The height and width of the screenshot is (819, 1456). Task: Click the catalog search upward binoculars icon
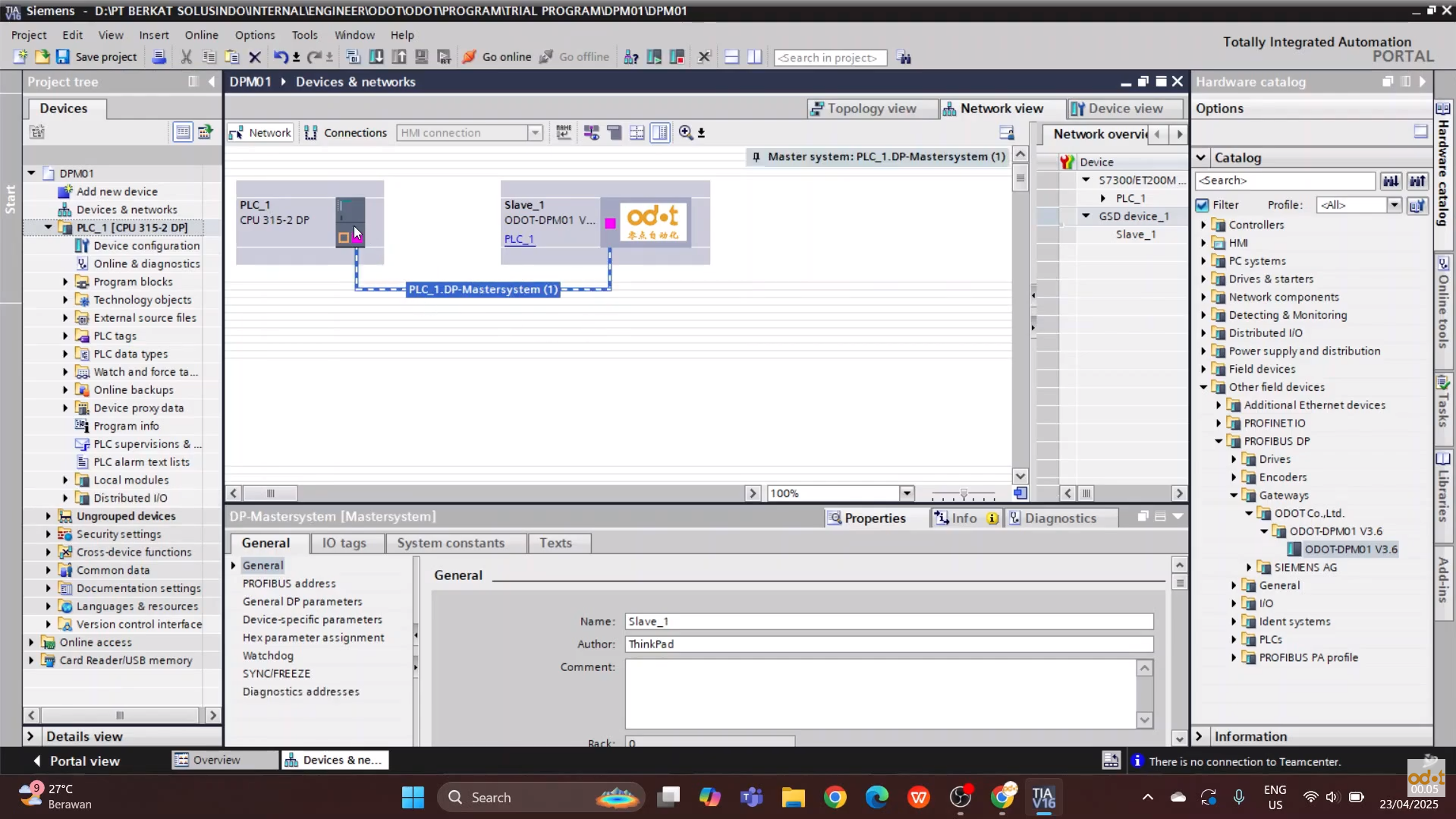click(x=1418, y=181)
